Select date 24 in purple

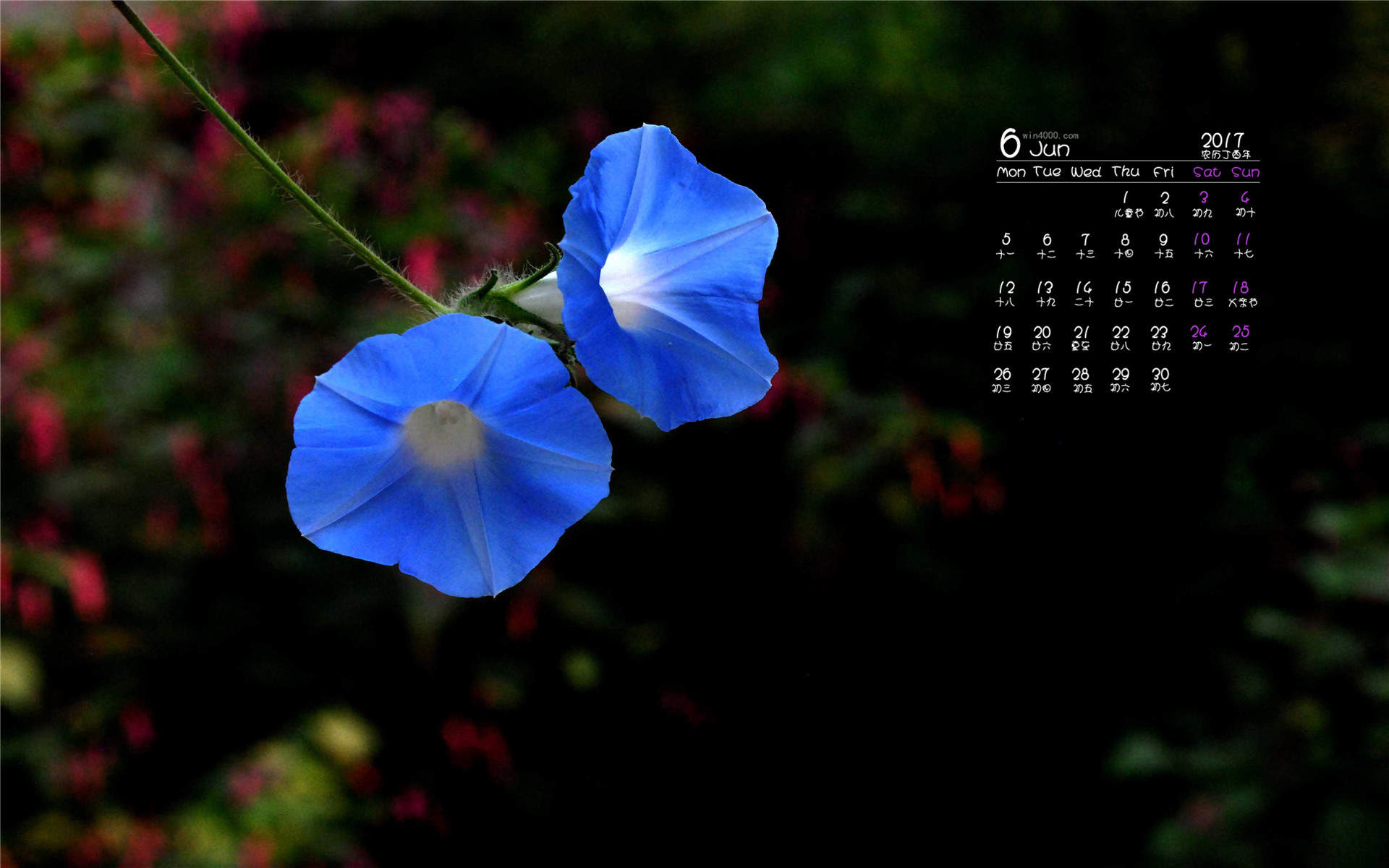click(1199, 331)
